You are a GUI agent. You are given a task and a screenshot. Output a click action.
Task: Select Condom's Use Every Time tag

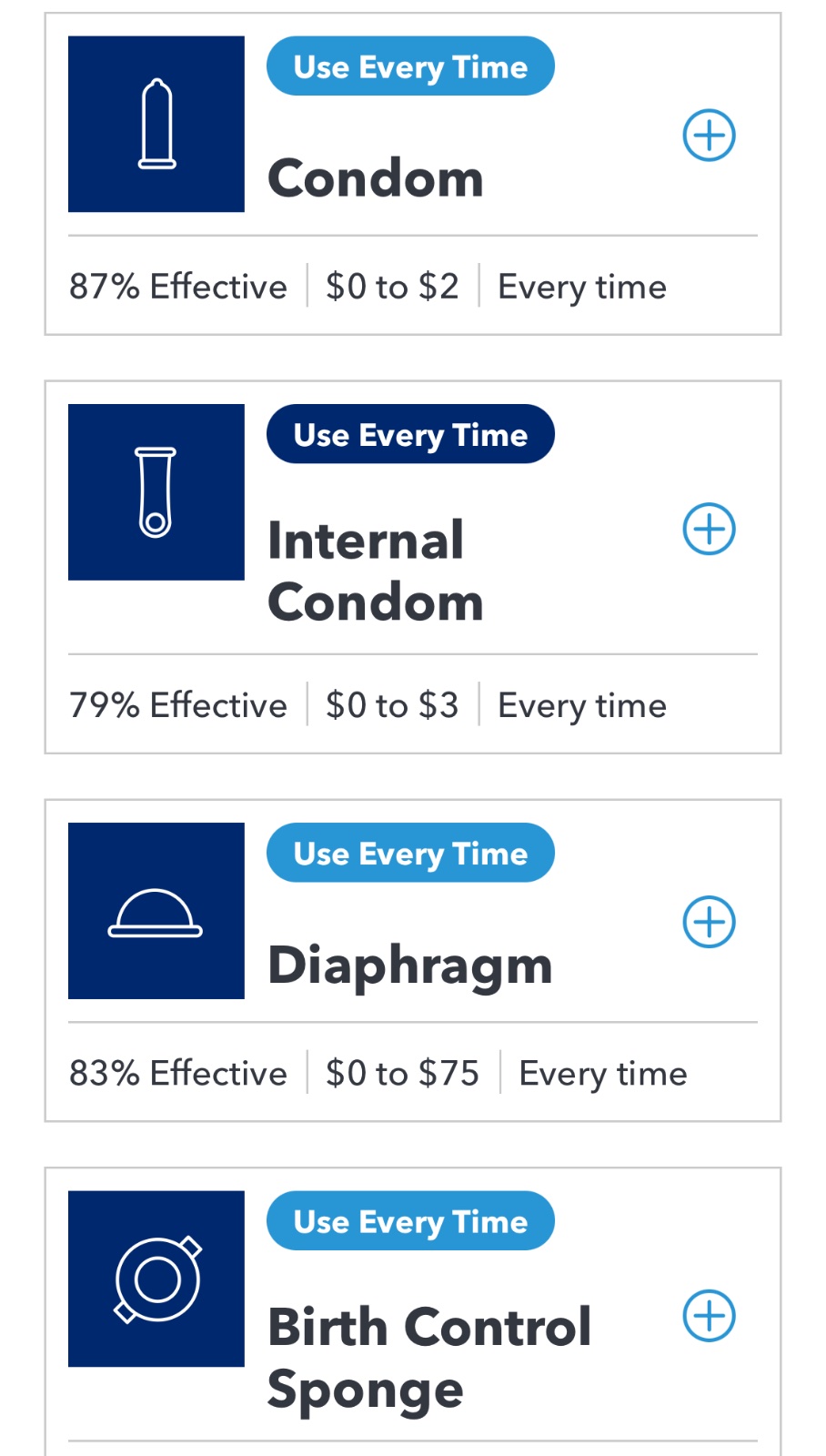(x=410, y=66)
